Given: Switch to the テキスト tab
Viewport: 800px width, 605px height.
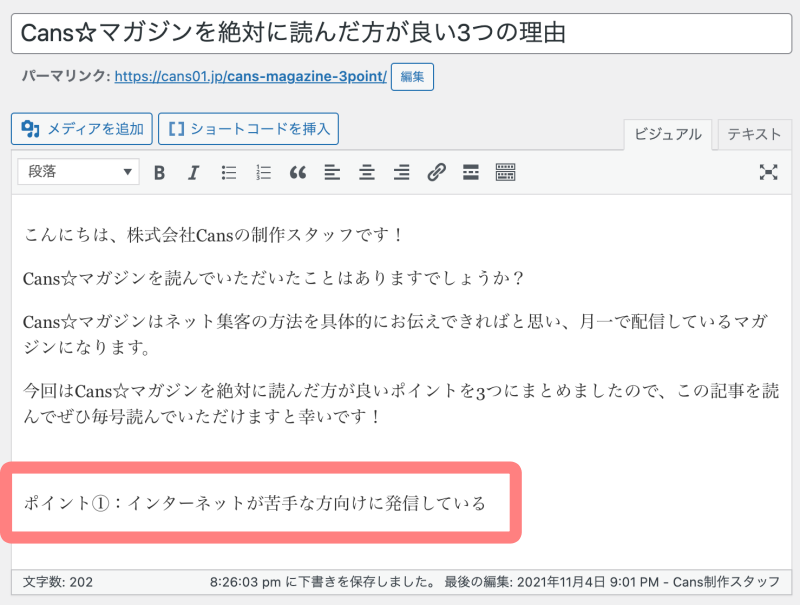Looking at the screenshot, I should [754, 134].
